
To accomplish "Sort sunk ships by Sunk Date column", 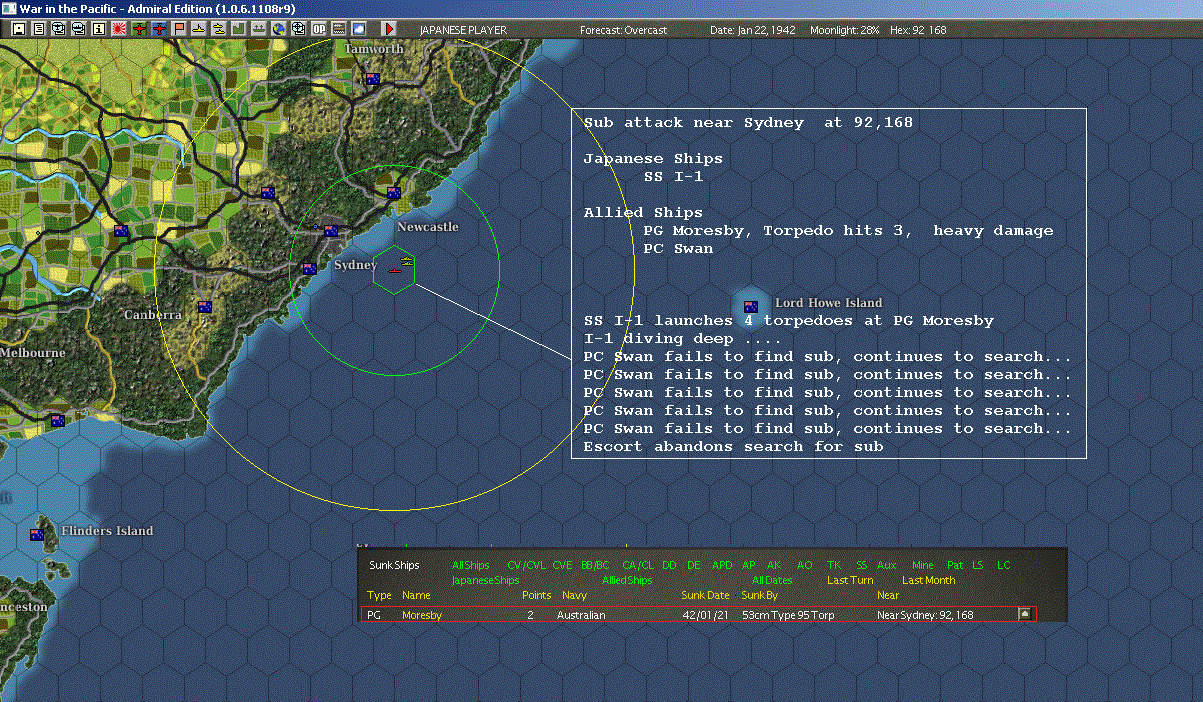I will [706, 595].
